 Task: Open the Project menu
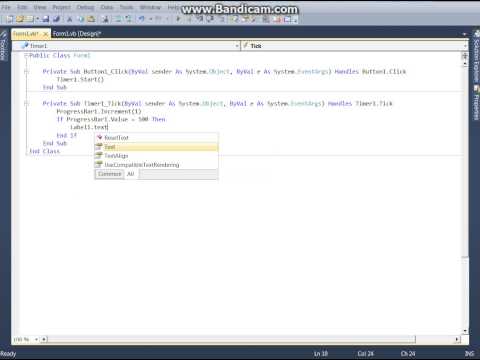click(62, 7)
